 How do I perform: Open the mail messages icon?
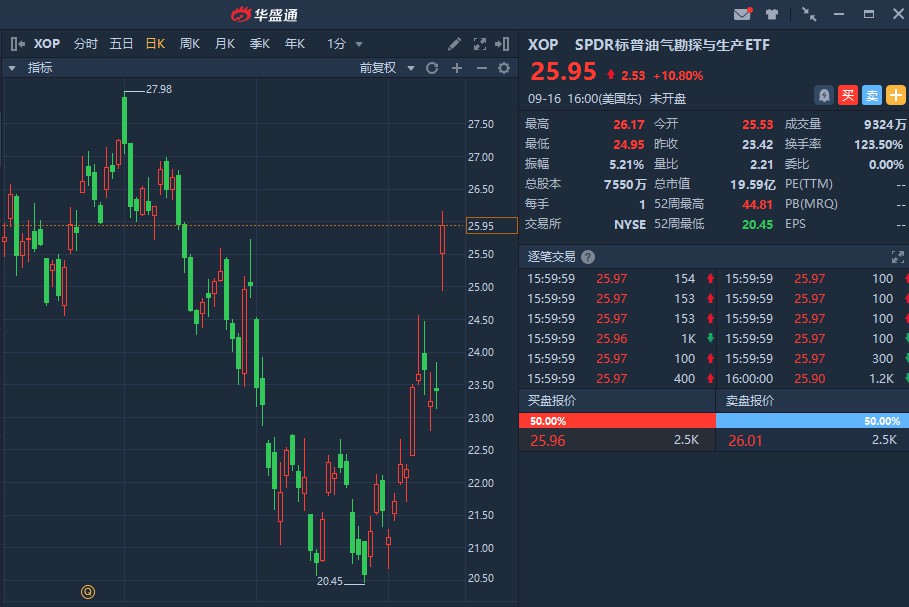(743, 14)
